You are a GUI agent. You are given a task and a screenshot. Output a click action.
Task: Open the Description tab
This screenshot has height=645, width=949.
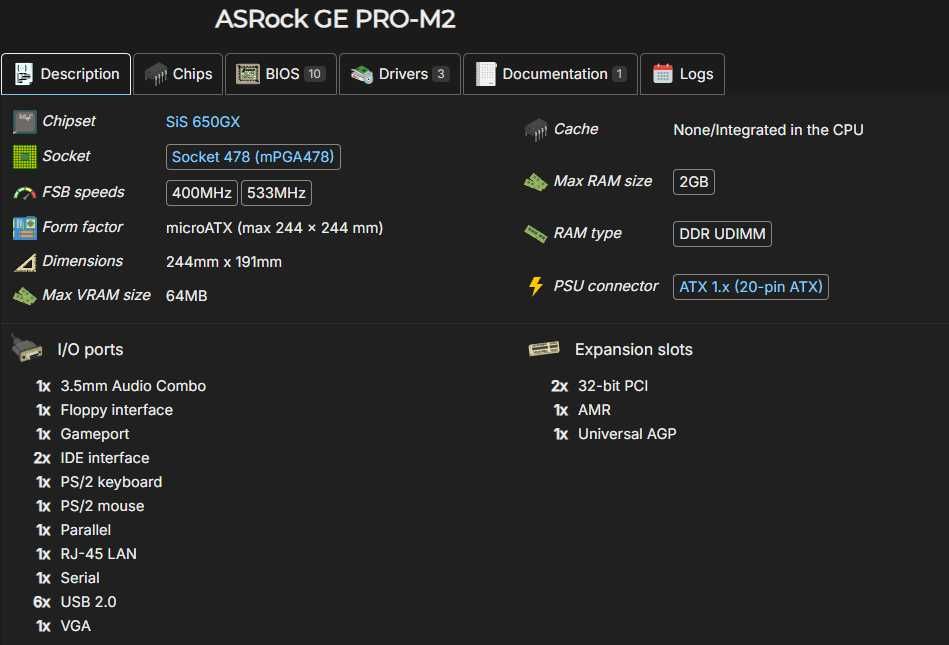pyautogui.click(x=66, y=74)
